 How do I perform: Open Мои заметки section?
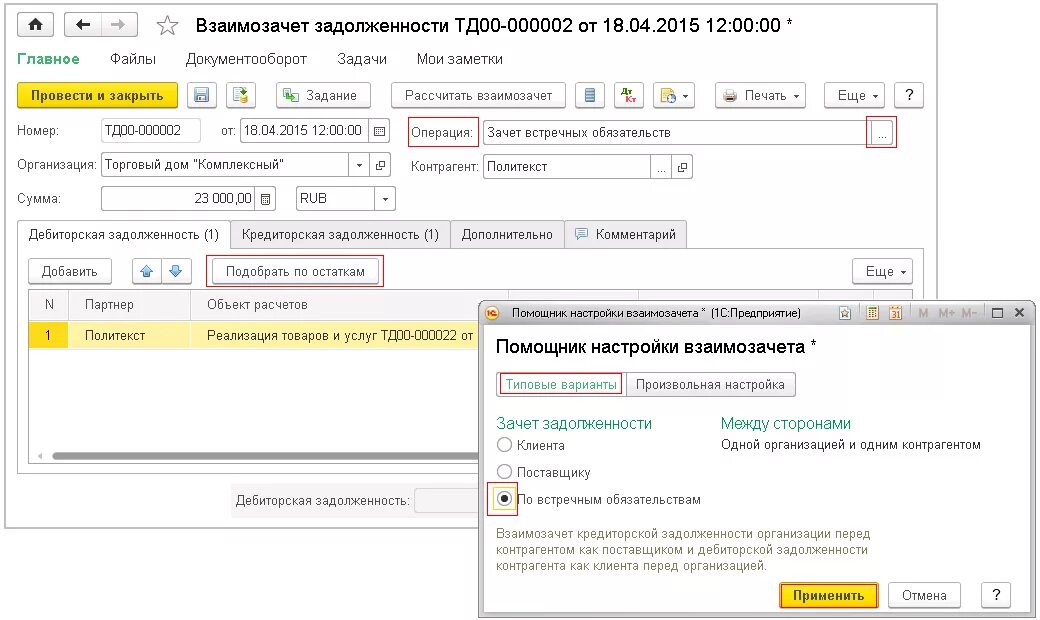(x=460, y=59)
